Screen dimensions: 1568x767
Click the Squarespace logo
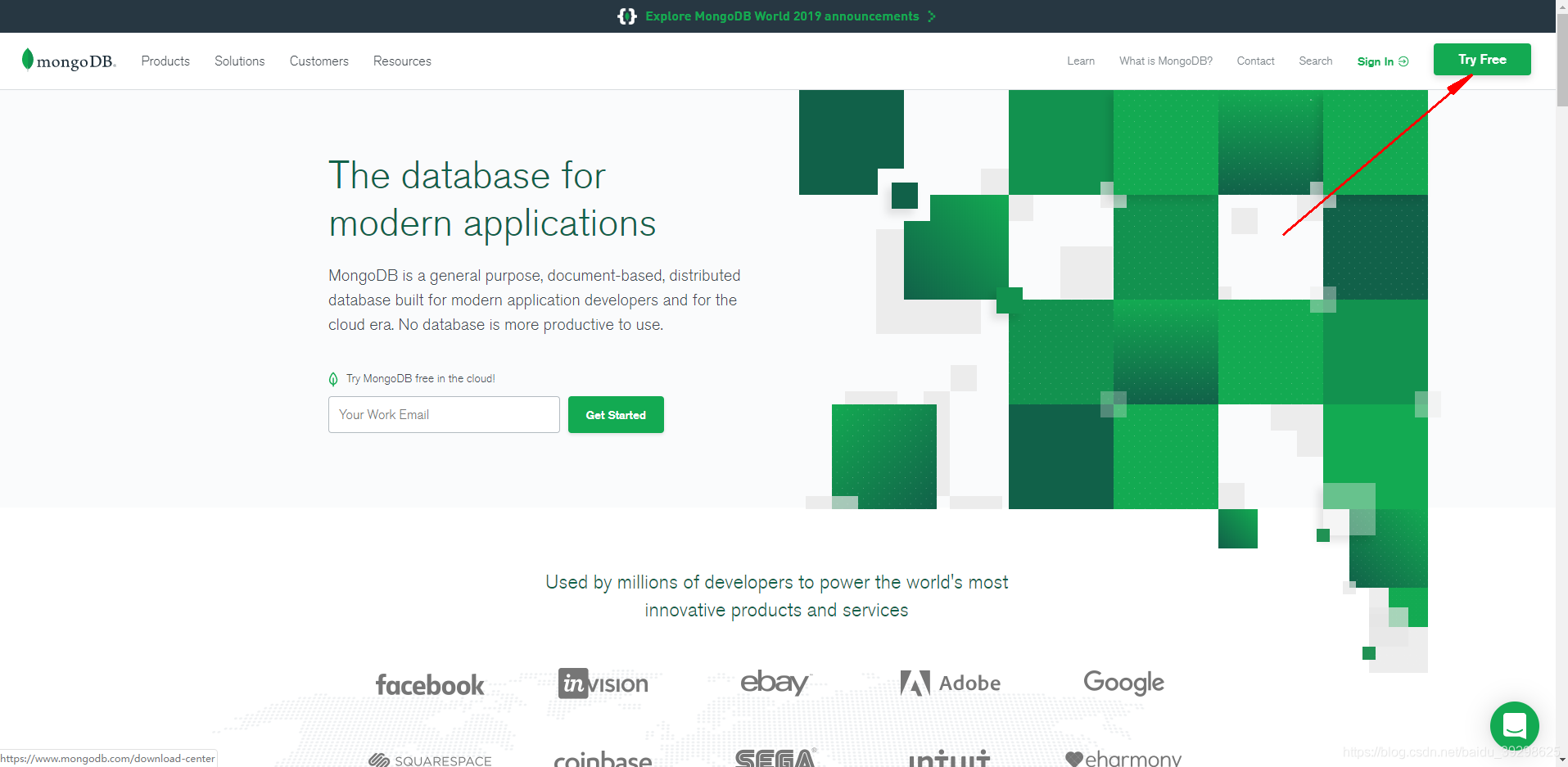[430, 760]
